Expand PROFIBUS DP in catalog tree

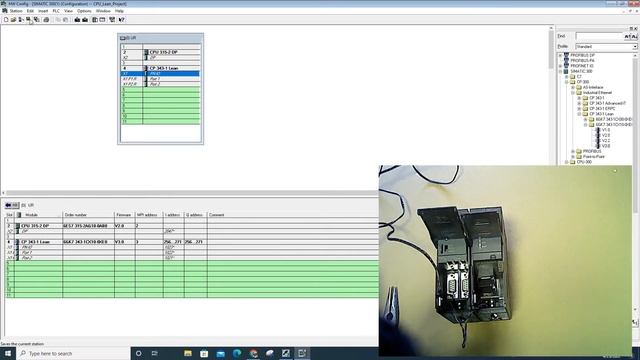coord(560,55)
